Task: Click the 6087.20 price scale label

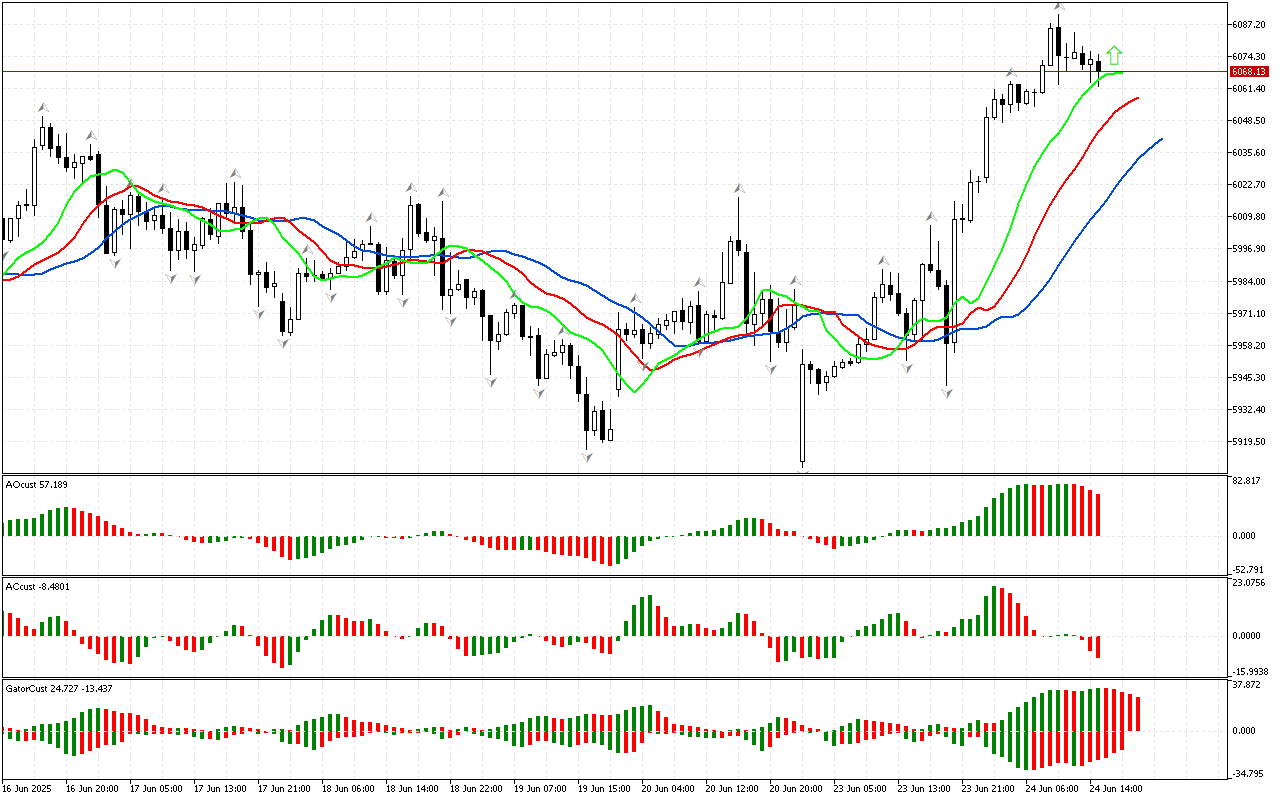Action: [1249, 24]
